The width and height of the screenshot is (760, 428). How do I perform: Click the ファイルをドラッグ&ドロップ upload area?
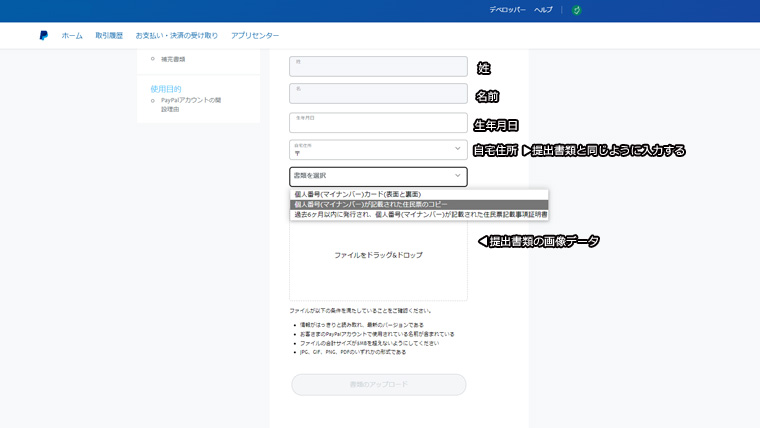tap(378, 256)
